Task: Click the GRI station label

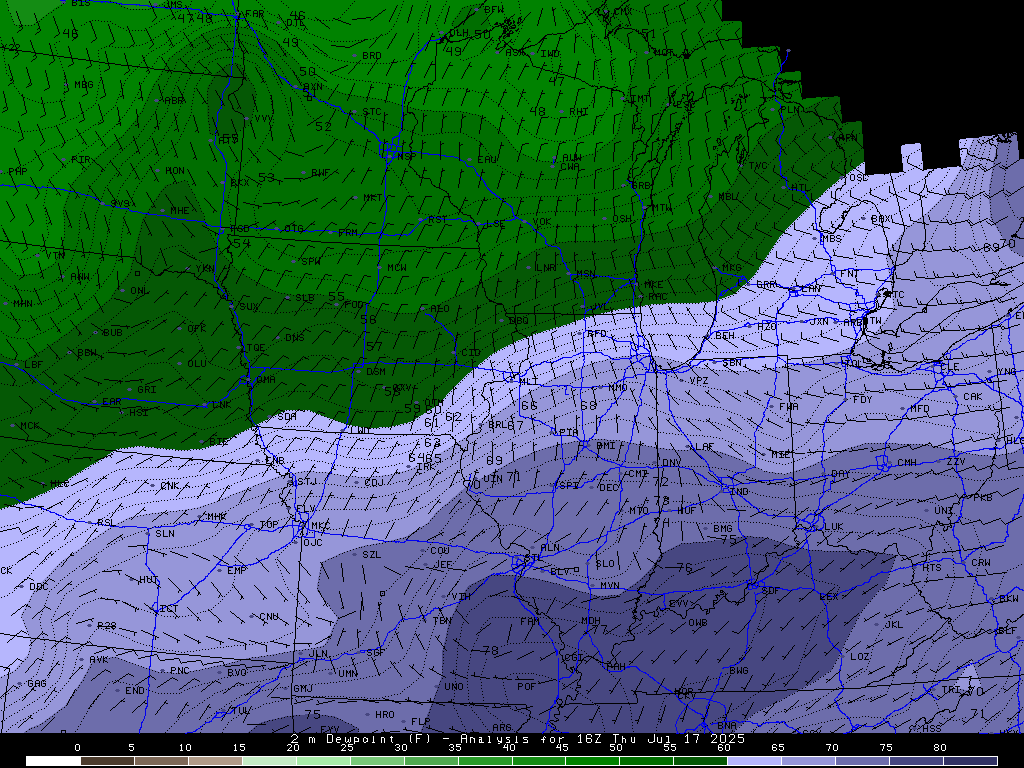Action: tap(146, 390)
